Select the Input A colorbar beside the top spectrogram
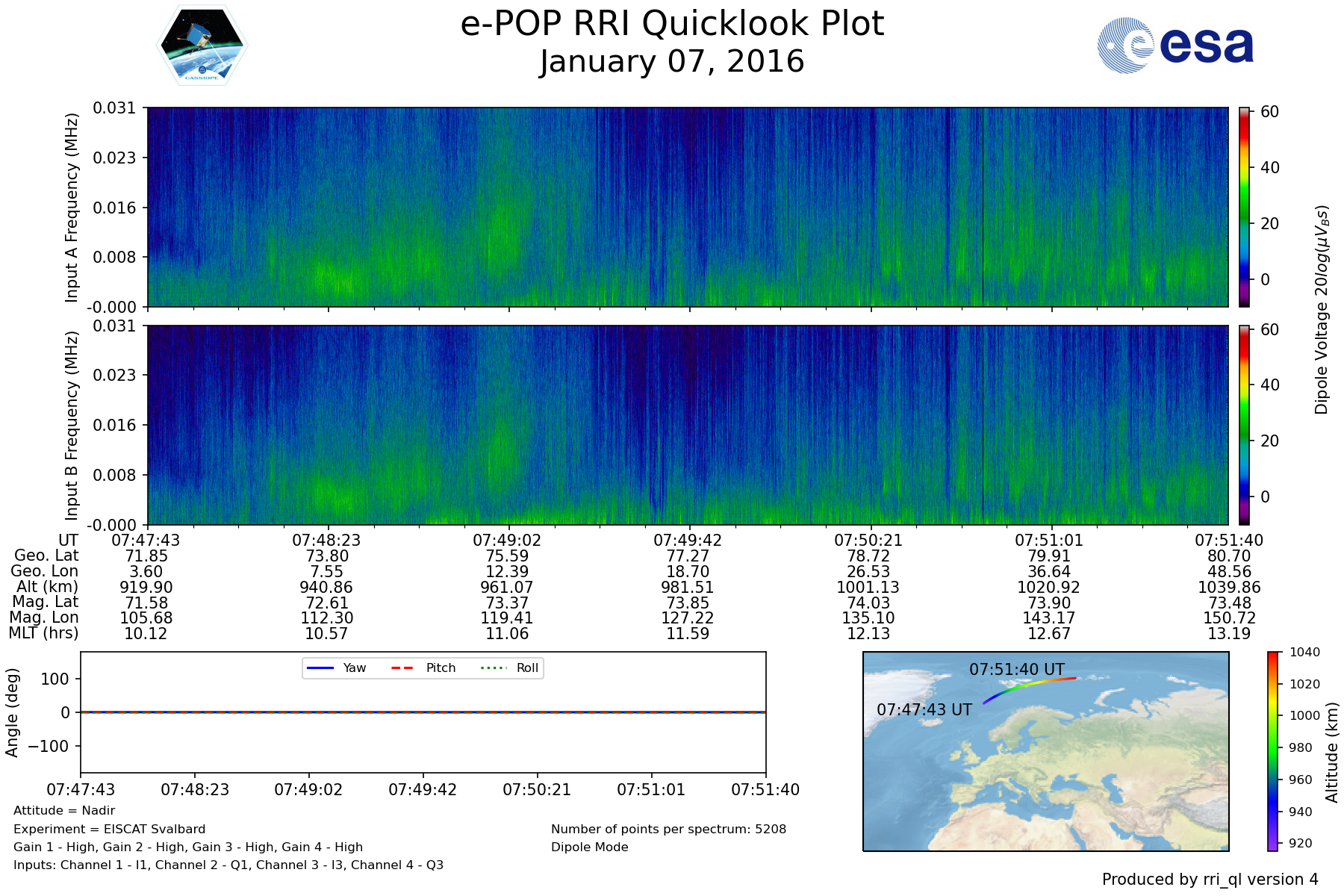 1244,207
